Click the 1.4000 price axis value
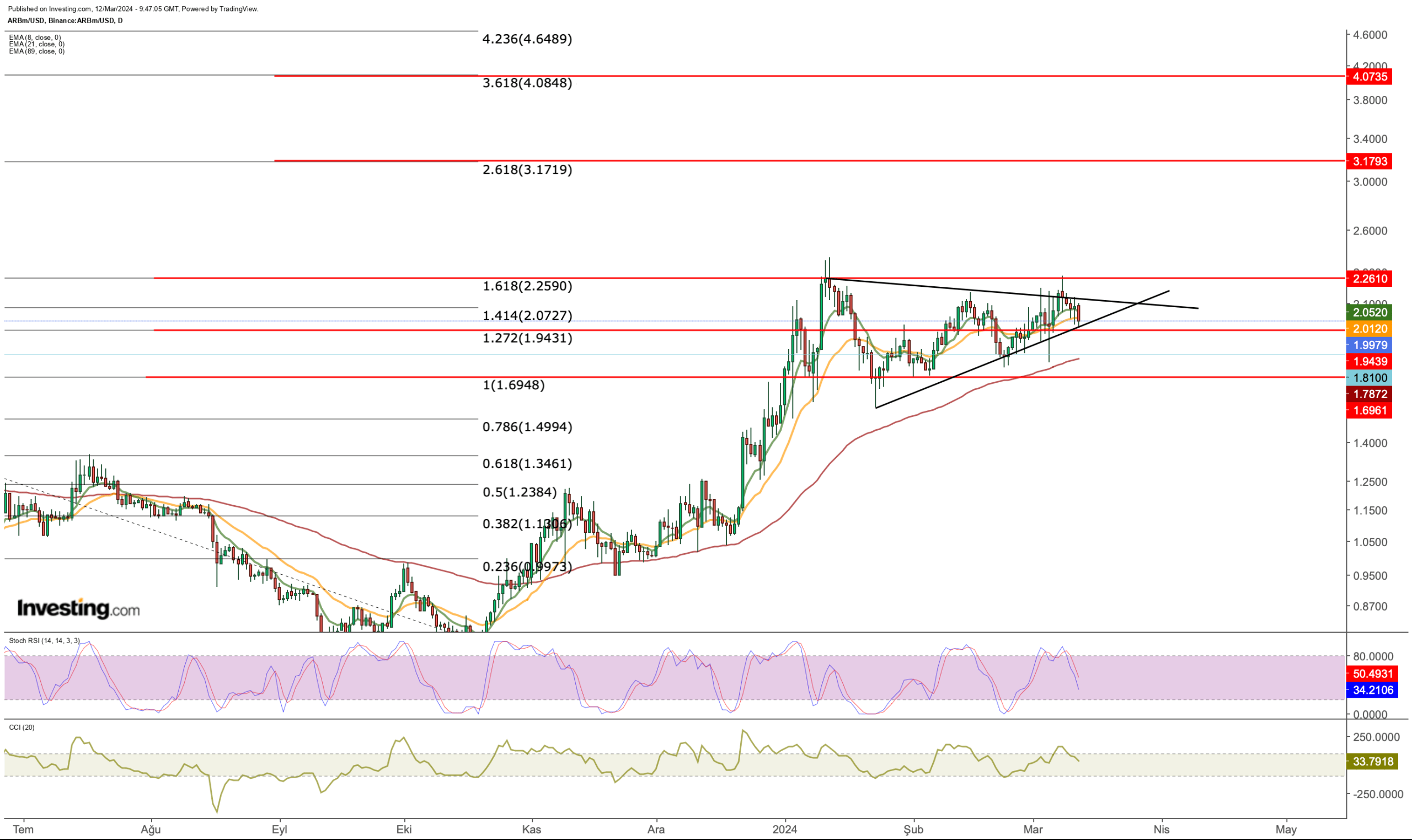The image size is (1412, 840). click(1370, 443)
